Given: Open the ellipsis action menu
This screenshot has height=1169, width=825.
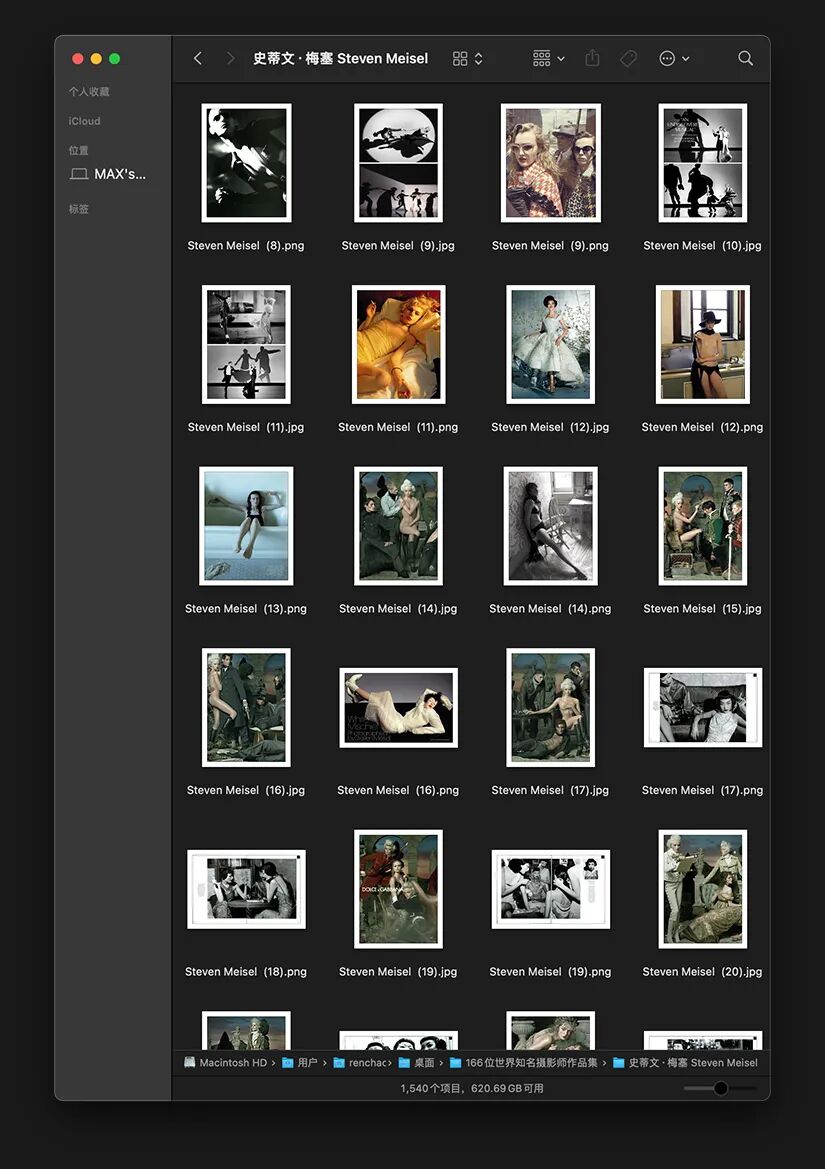Looking at the screenshot, I should (674, 58).
